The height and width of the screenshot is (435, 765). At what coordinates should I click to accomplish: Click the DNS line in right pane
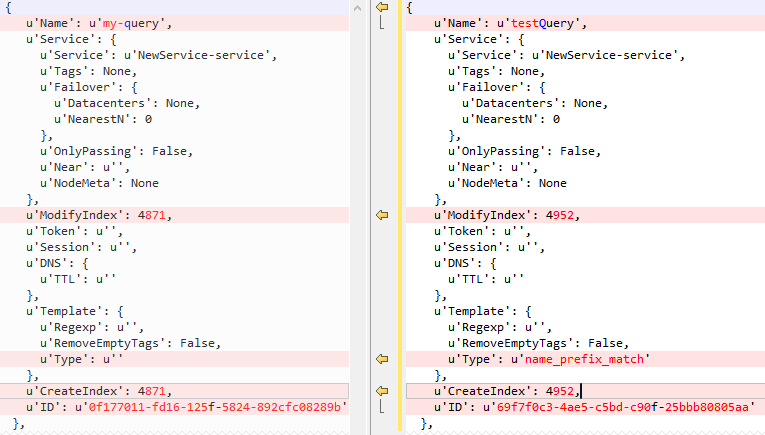pyautogui.click(x=465, y=263)
